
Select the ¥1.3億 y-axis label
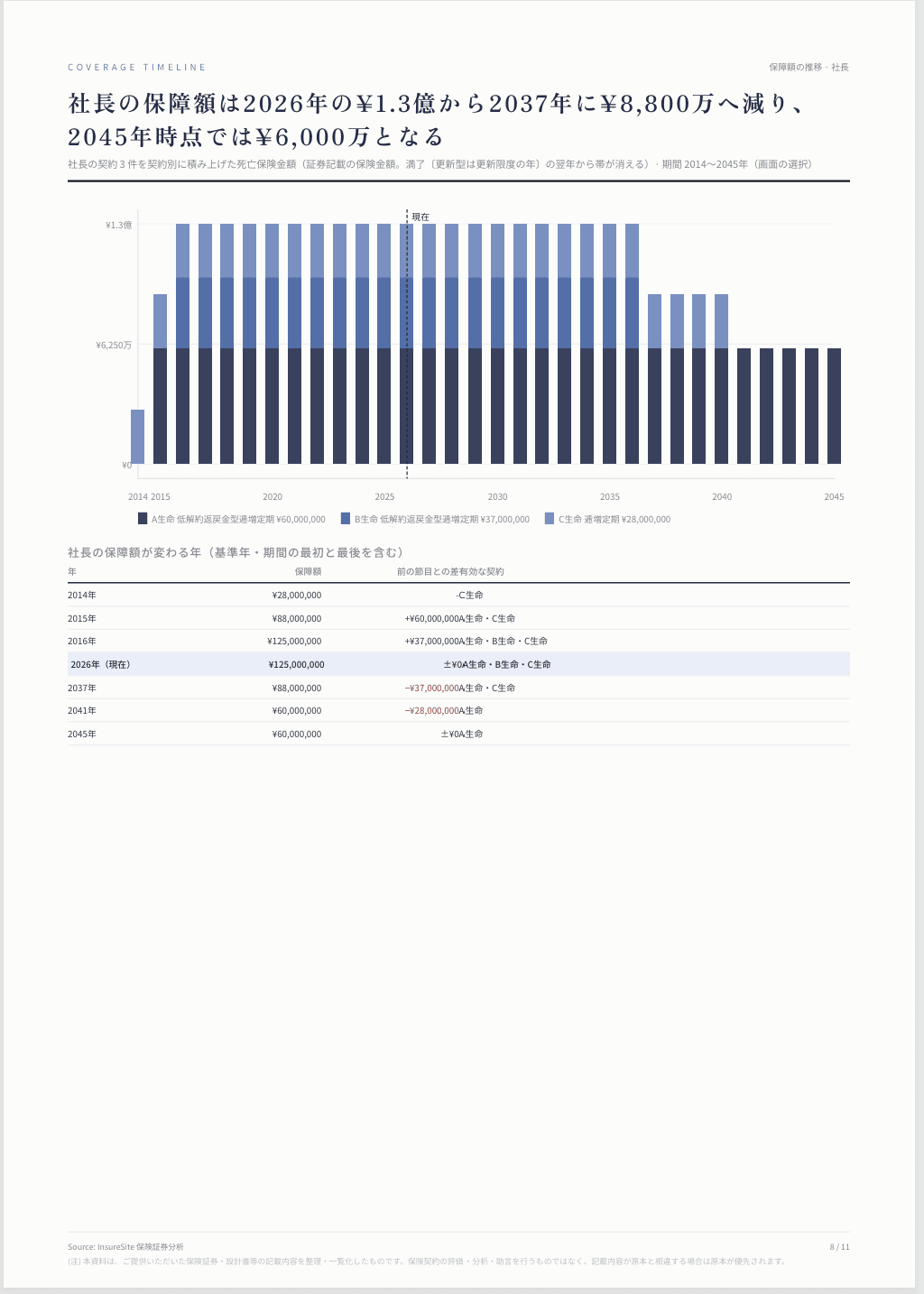coord(118,225)
